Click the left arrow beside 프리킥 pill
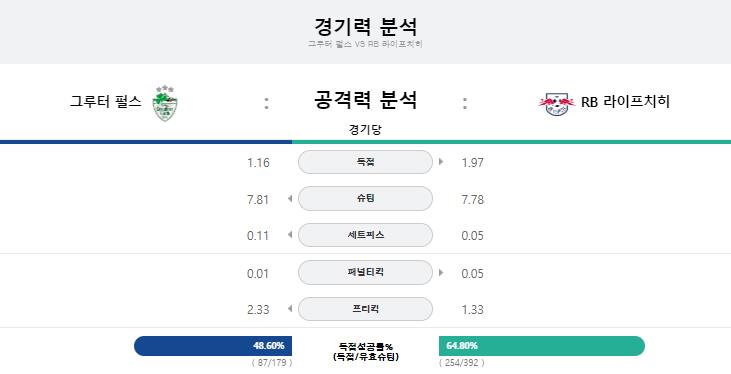The height and width of the screenshot is (374, 731). coord(290,309)
